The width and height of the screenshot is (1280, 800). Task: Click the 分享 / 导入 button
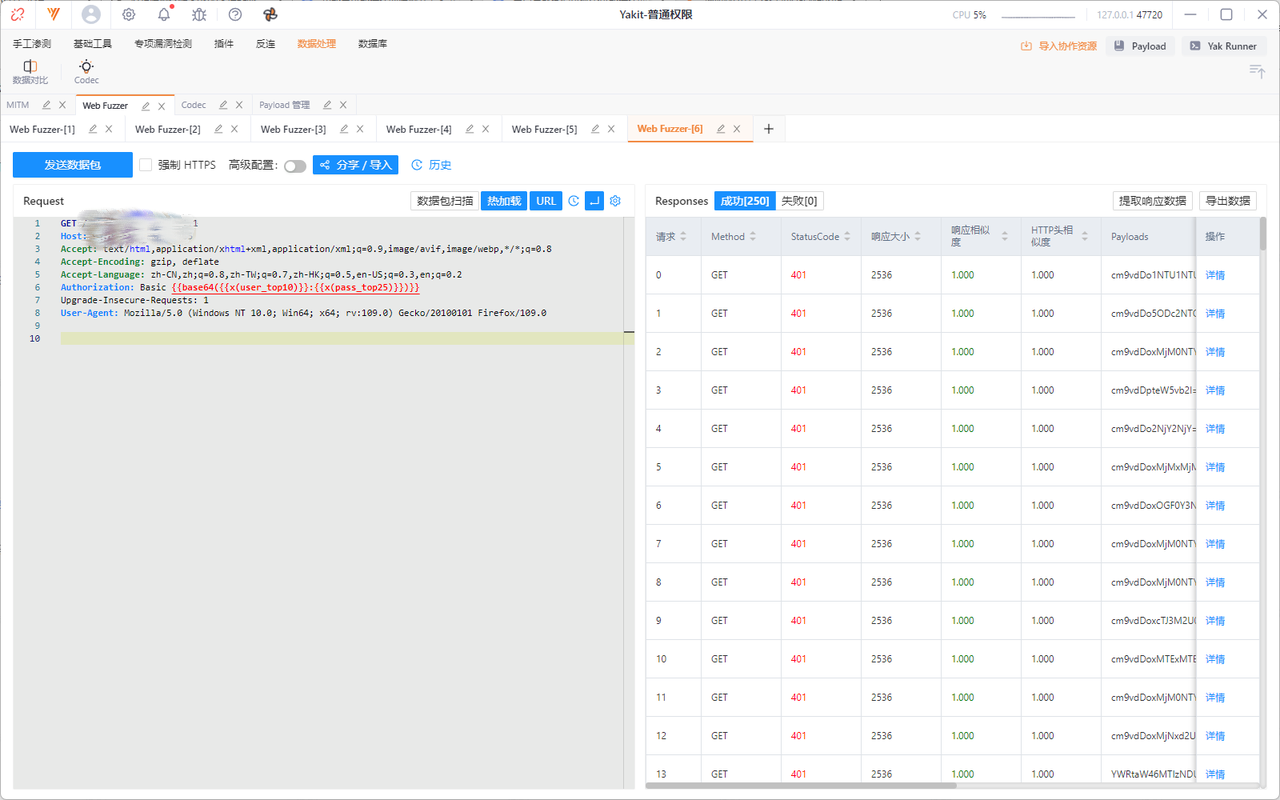356,165
